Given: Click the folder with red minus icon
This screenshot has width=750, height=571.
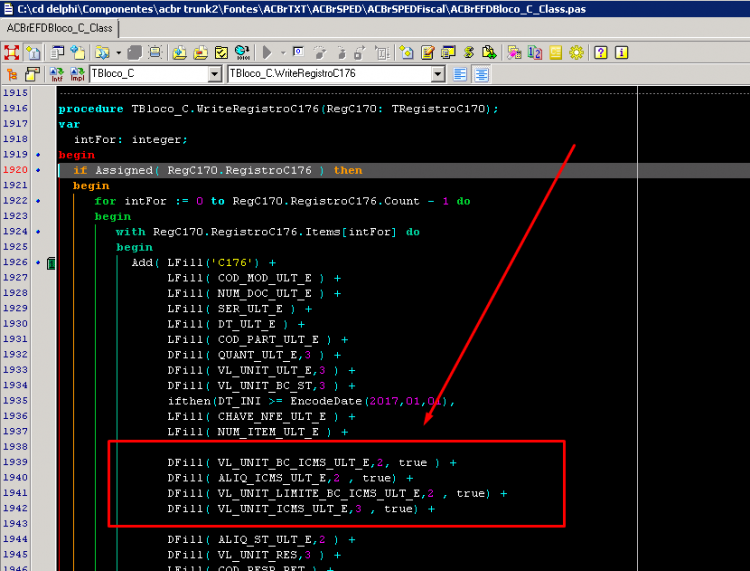Looking at the screenshot, I should pos(200,53).
